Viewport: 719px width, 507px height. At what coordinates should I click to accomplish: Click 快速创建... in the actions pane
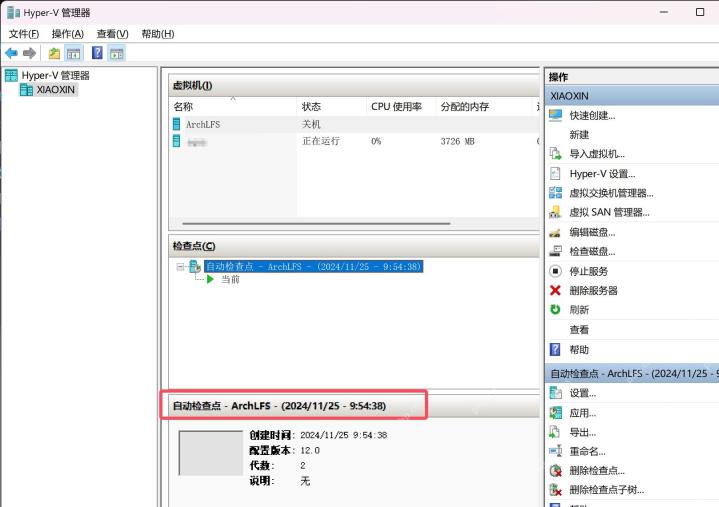click(592, 116)
